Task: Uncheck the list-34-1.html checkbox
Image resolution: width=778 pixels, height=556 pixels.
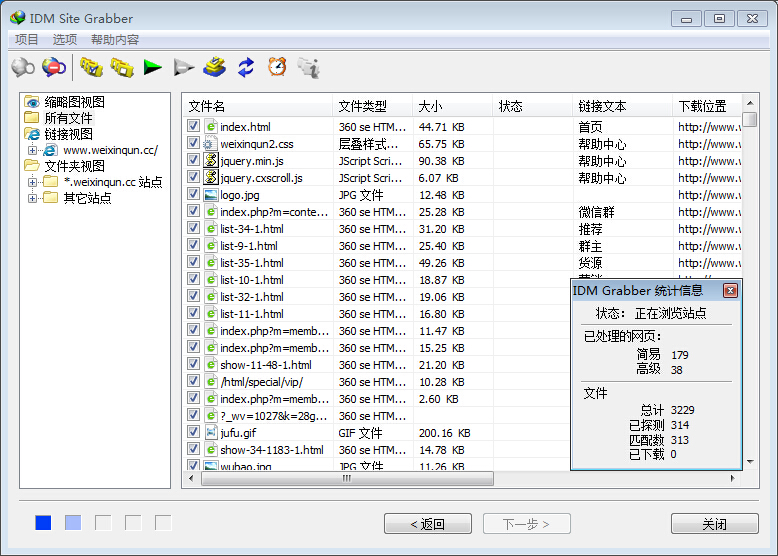Action: pyautogui.click(x=194, y=228)
